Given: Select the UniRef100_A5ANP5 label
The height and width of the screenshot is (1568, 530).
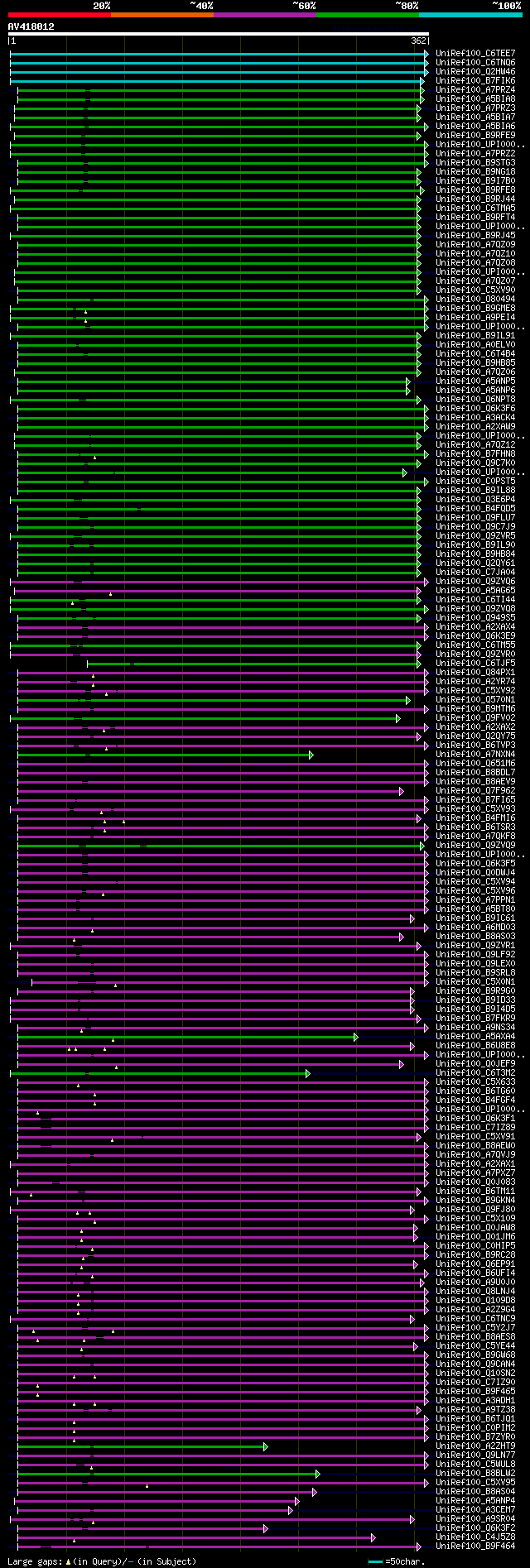Looking at the screenshot, I should coord(475,381).
